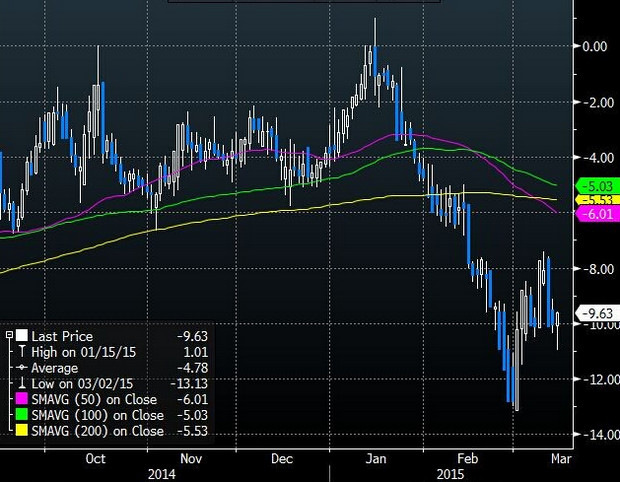Select 'SMAVG (200) on Close' legend entry

click(x=98, y=431)
